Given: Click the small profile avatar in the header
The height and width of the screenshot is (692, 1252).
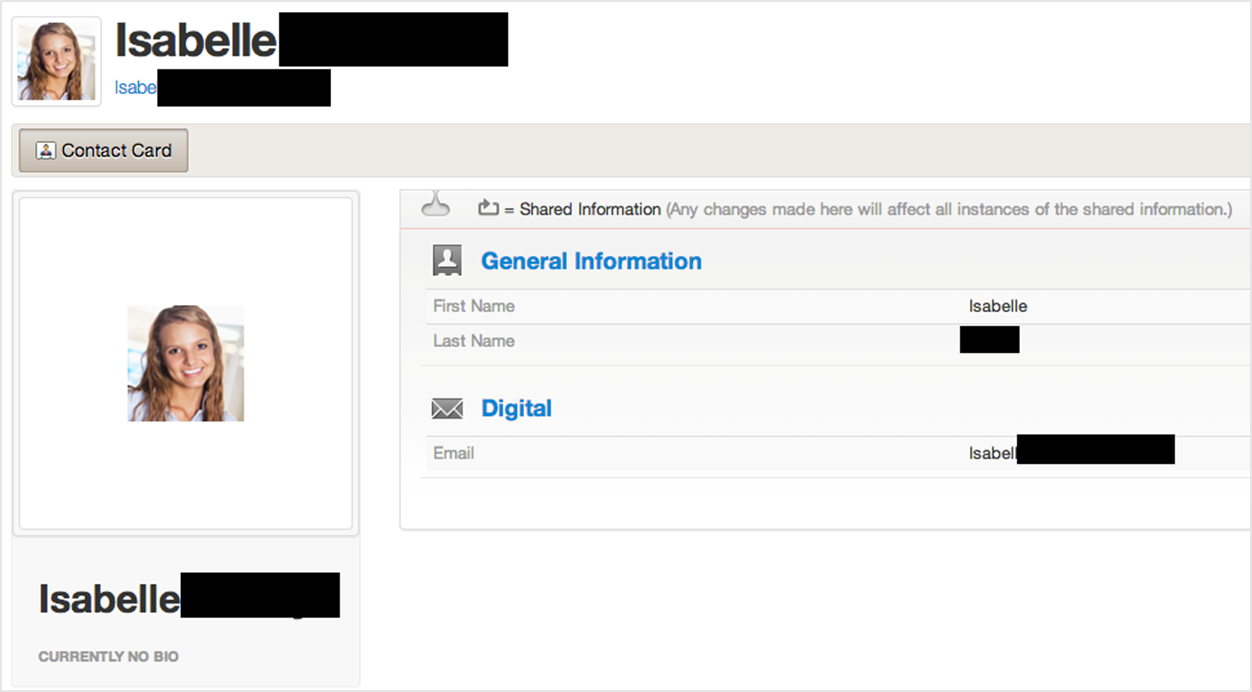Looking at the screenshot, I should pyautogui.click(x=56, y=61).
